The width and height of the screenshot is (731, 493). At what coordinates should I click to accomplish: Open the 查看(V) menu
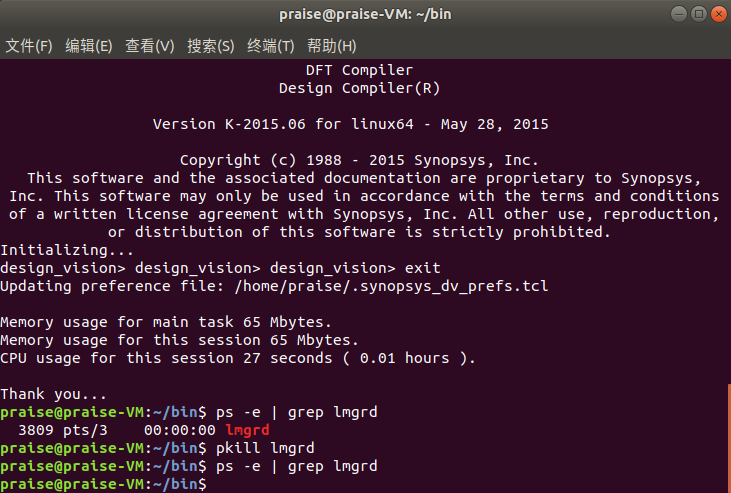point(149,46)
